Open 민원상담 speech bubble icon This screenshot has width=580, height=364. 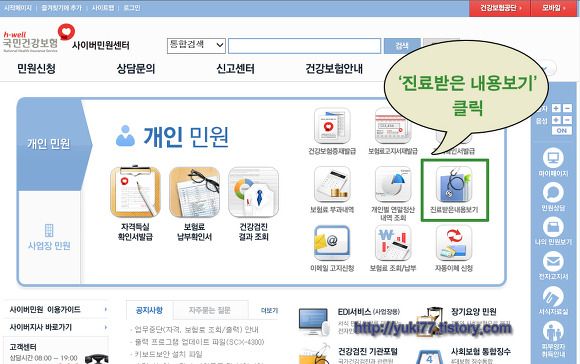pyautogui.click(x=553, y=193)
